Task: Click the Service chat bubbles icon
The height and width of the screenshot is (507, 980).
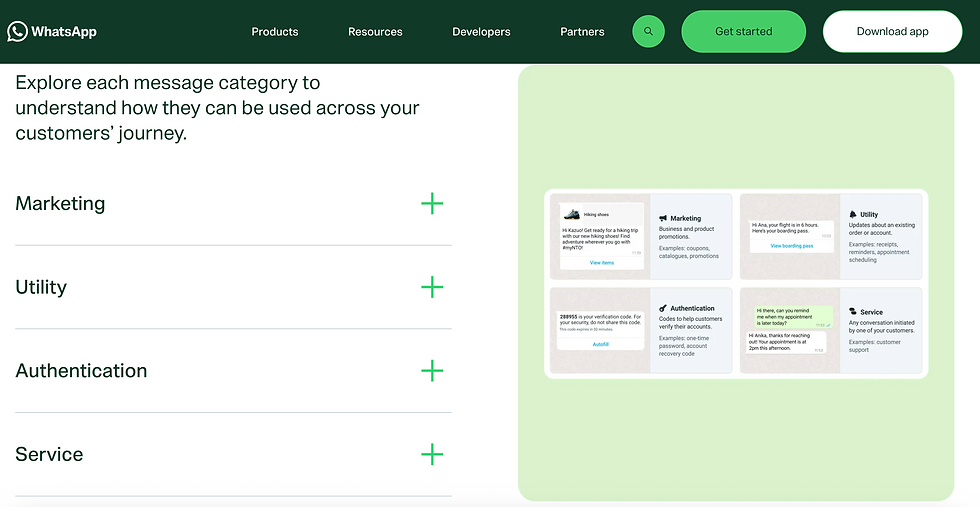Action: pyautogui.click(x=852, y=311)
